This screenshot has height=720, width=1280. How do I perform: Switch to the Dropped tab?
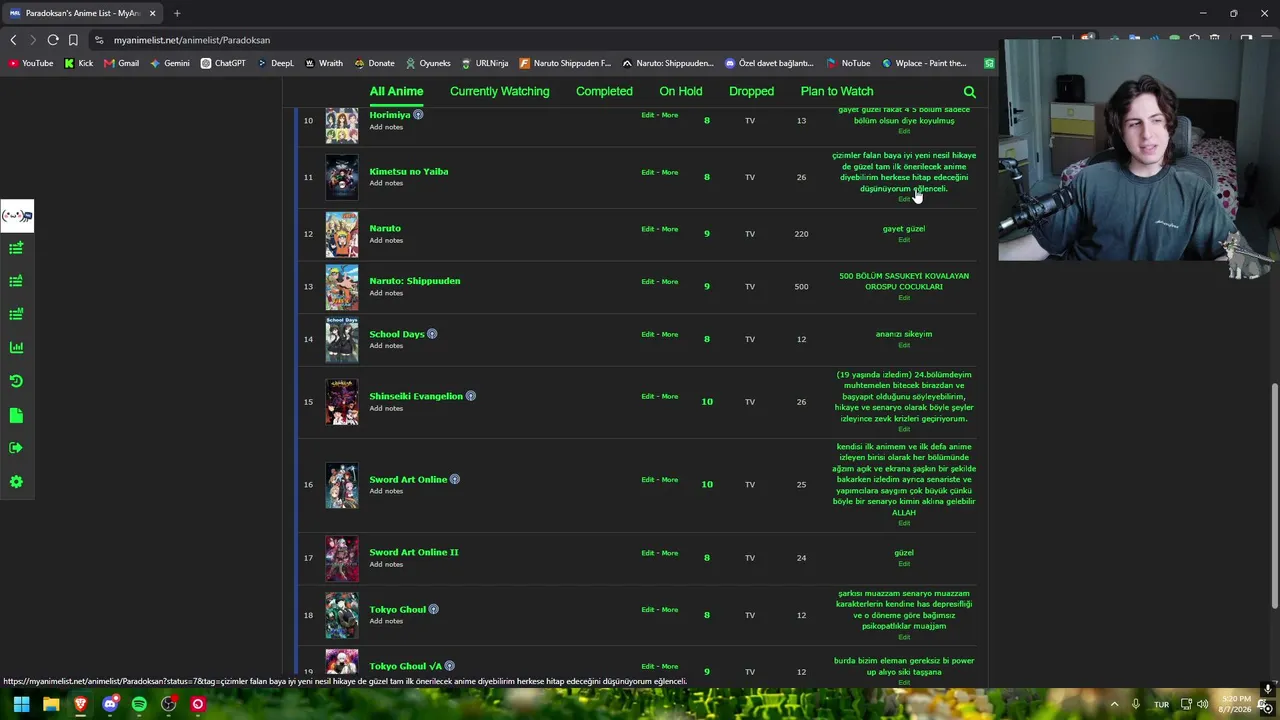click(751, 91)
